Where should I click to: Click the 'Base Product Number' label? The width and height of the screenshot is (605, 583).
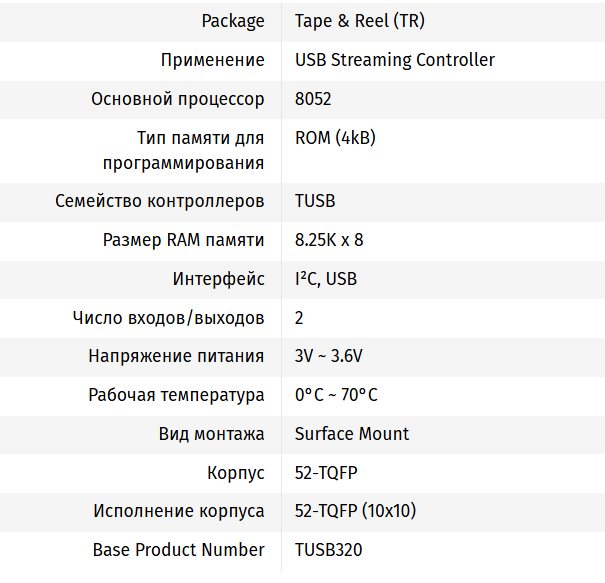[179, 550]
